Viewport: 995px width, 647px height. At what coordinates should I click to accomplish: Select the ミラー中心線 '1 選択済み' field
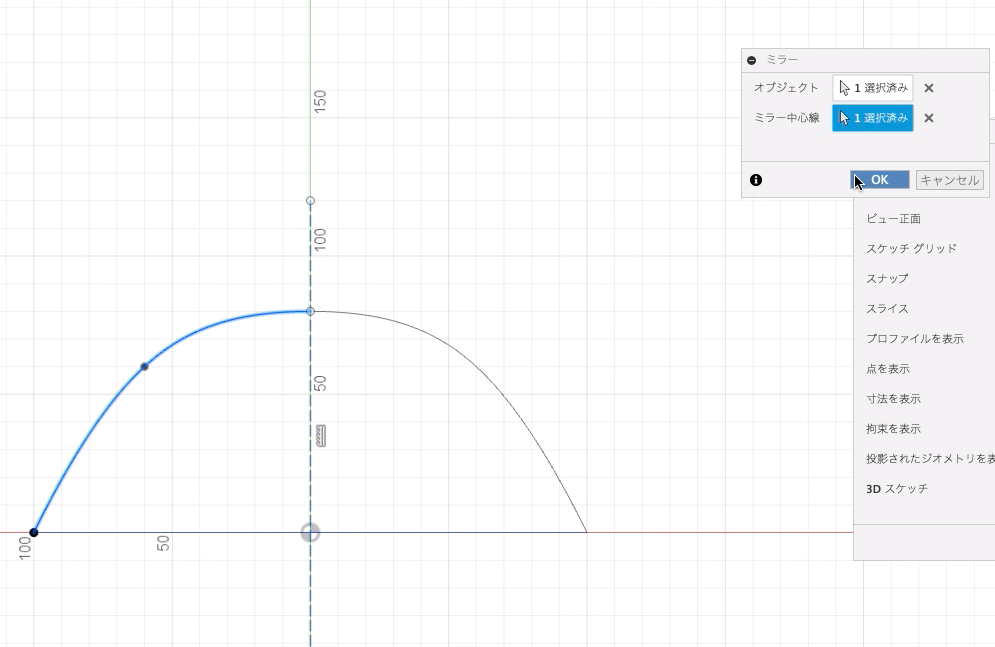coord(873,118)
